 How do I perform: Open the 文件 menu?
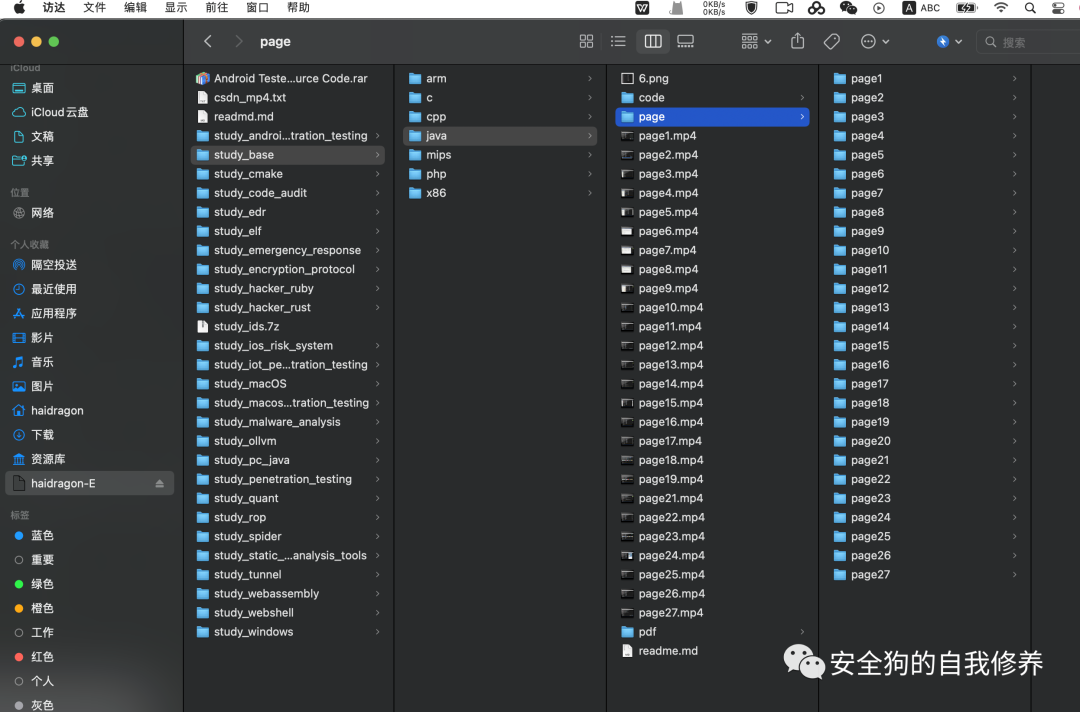(94, 8)
